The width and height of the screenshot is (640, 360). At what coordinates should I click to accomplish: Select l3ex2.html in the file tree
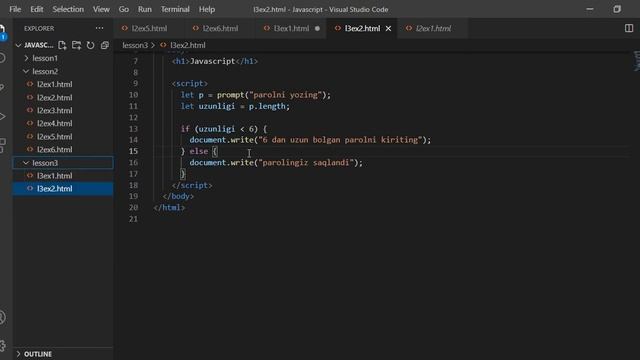coord(63,189)
